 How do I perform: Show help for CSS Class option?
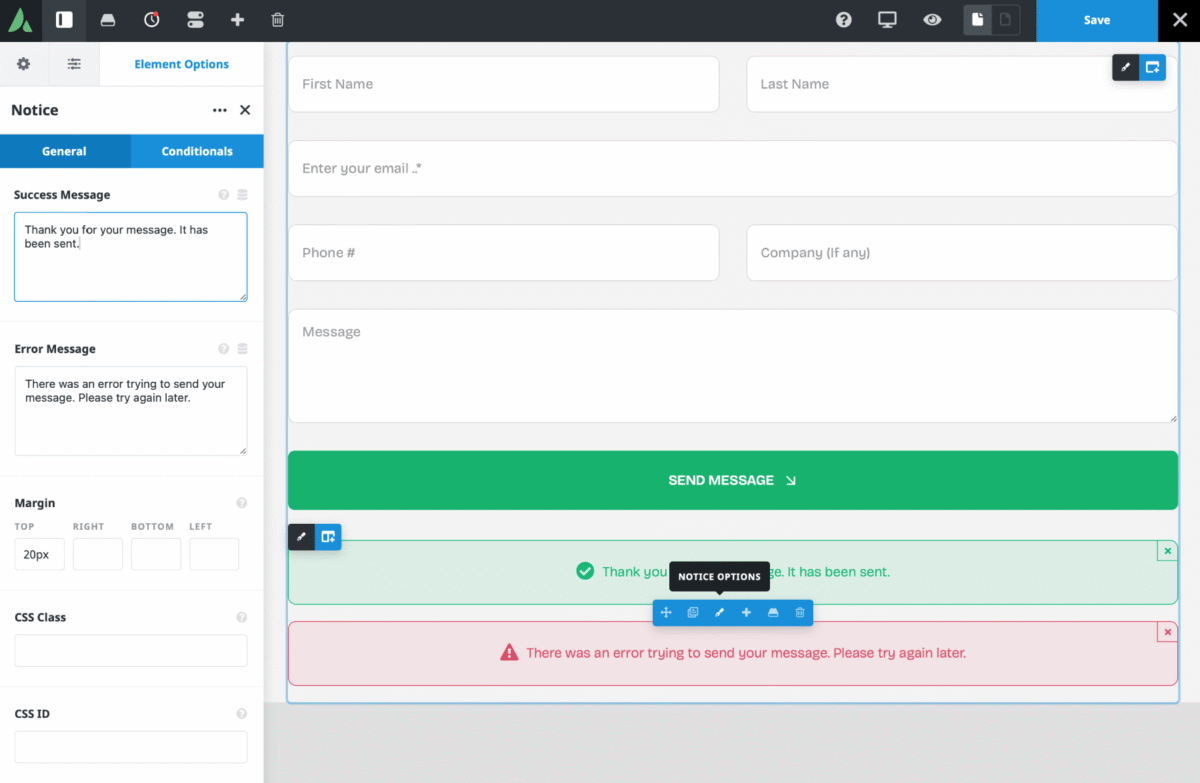pos(241,617)
